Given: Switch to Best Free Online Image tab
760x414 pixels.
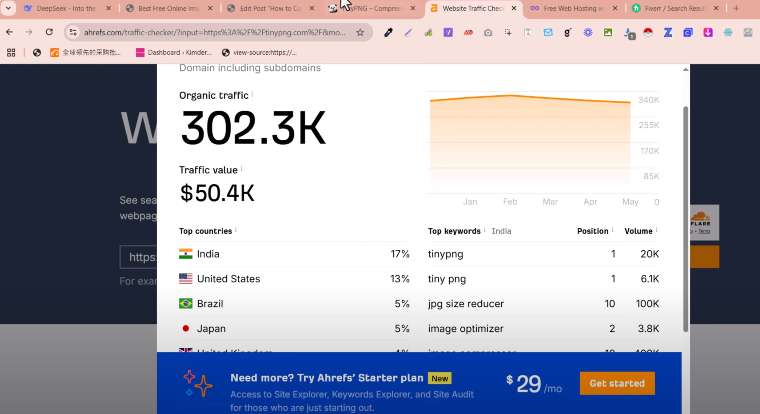Looking at the screenshot, I should (169, 8).
